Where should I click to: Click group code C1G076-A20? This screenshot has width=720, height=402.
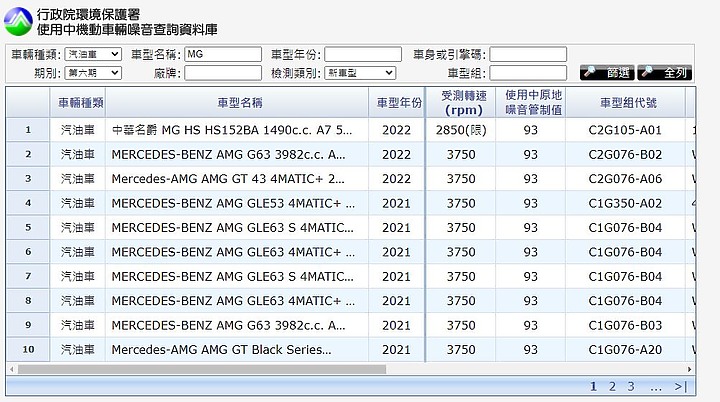click(625, 350)
